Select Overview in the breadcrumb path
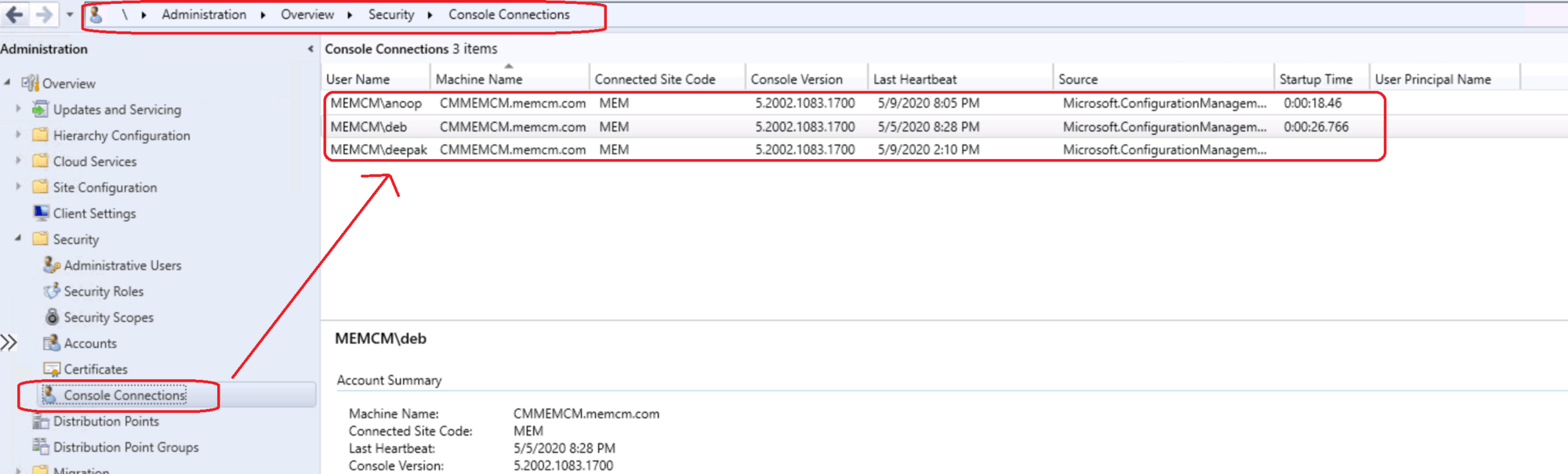Image resolution: width=1568 pixels, height=474 pixels. click(x=307, y=14)
